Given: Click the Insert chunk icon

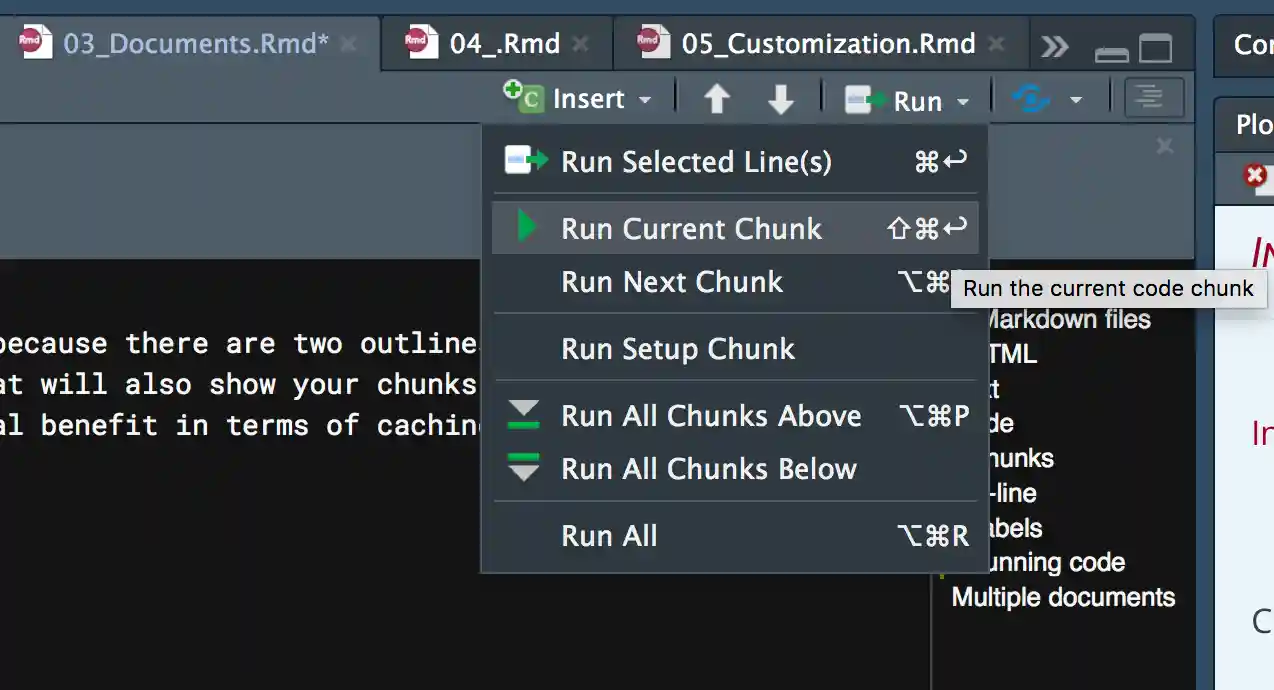Looking at the screenshot, I should (523, 97).
